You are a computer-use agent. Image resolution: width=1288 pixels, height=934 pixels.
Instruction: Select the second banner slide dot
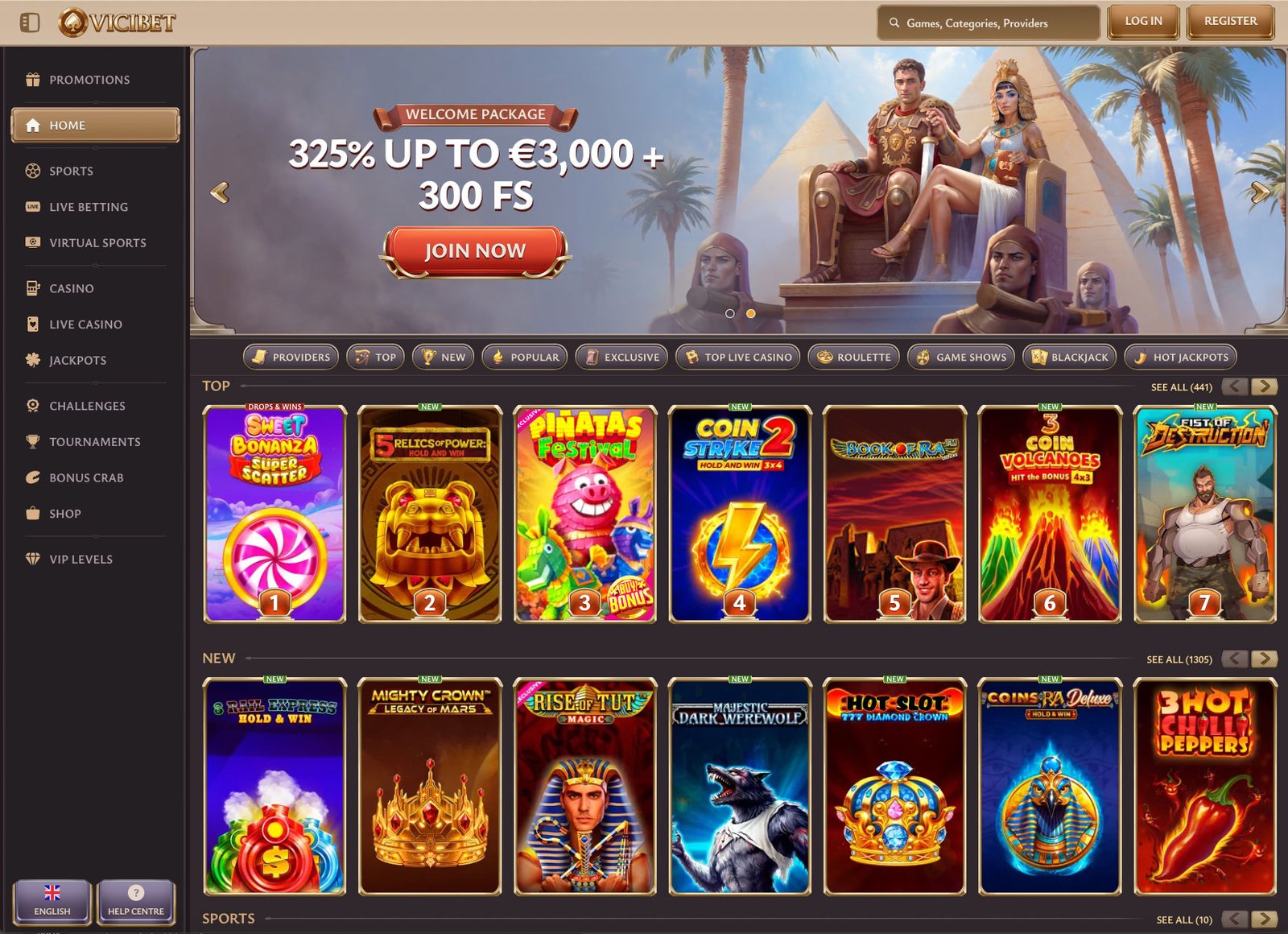tap(751, 314)
